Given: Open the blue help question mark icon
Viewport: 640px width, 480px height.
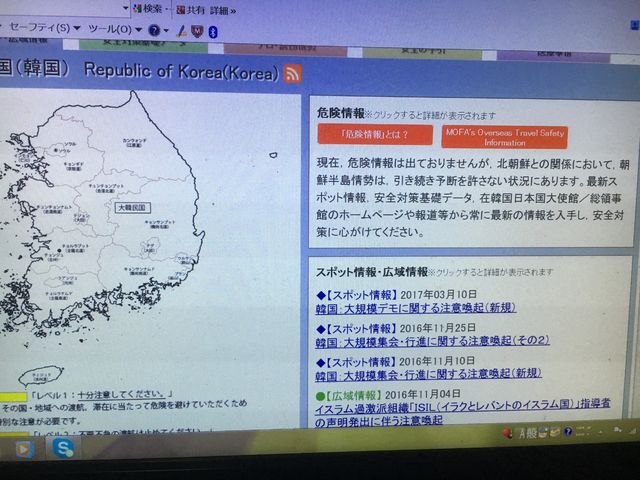Looking at the screenshot, I should pyautogui.click(x=153, y=31).
